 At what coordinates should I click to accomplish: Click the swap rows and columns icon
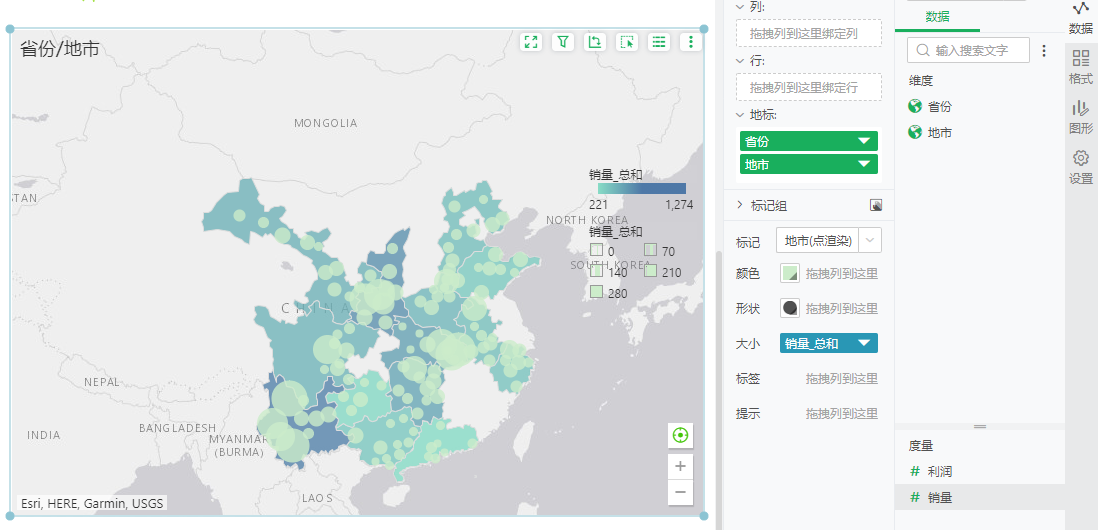(595, 42)
